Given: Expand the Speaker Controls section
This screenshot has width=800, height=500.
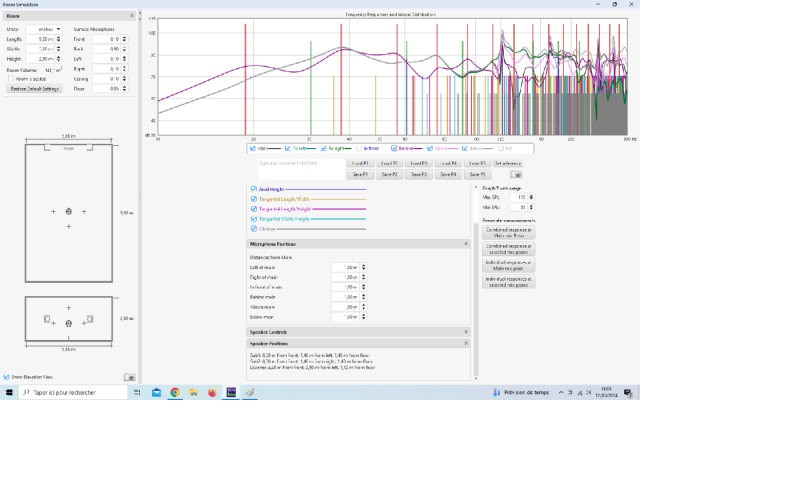Looking at the screenshot, I should click(466, 332).
